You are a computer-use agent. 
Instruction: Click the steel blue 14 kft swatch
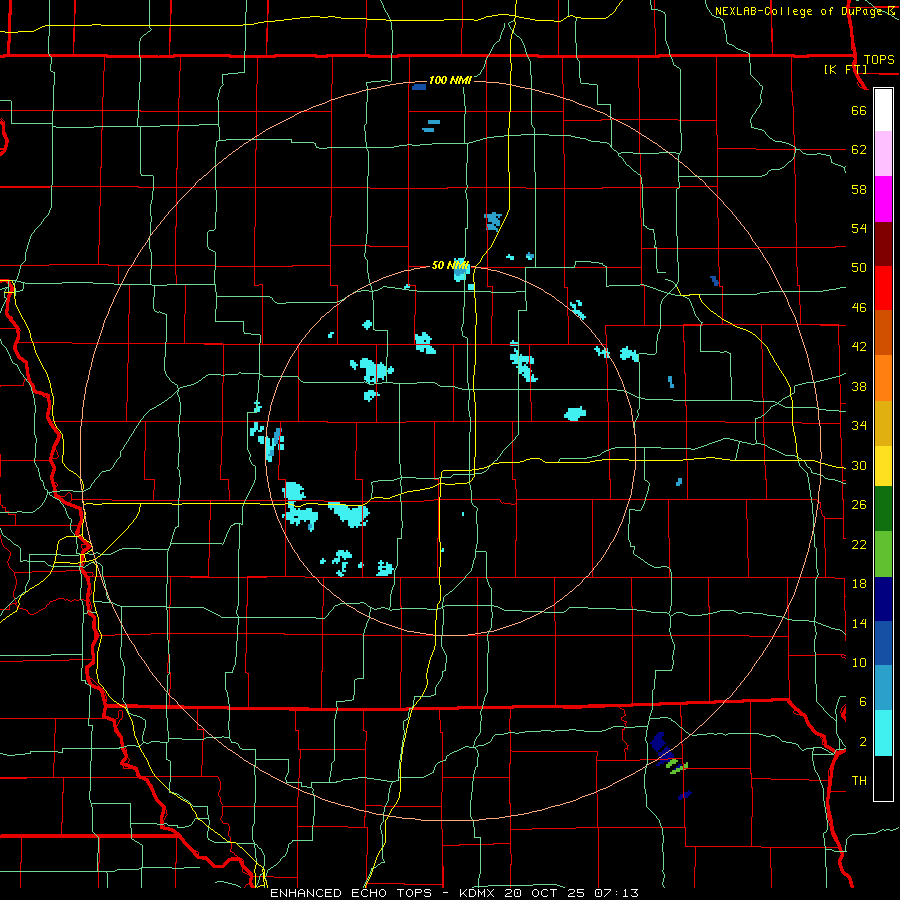point(883,688)
